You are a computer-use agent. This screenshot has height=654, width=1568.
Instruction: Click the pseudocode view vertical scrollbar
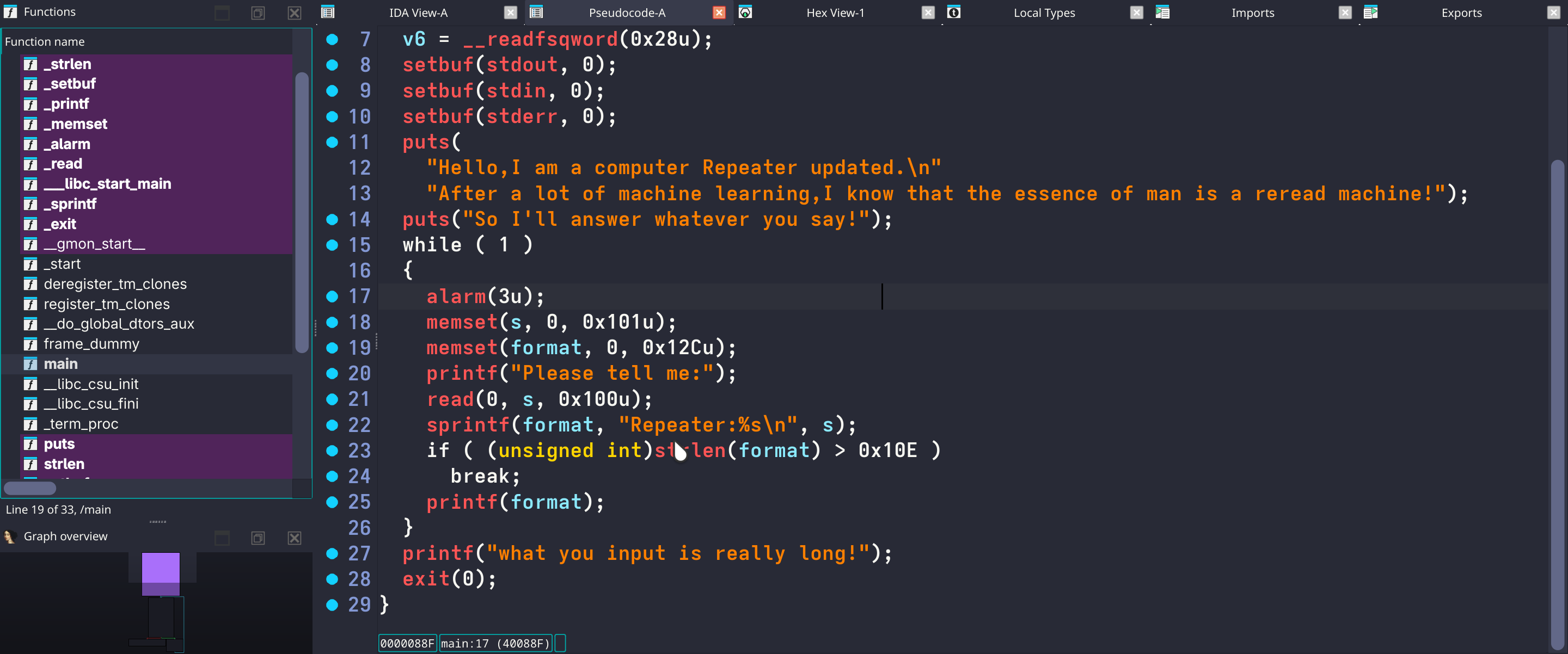1557,405
